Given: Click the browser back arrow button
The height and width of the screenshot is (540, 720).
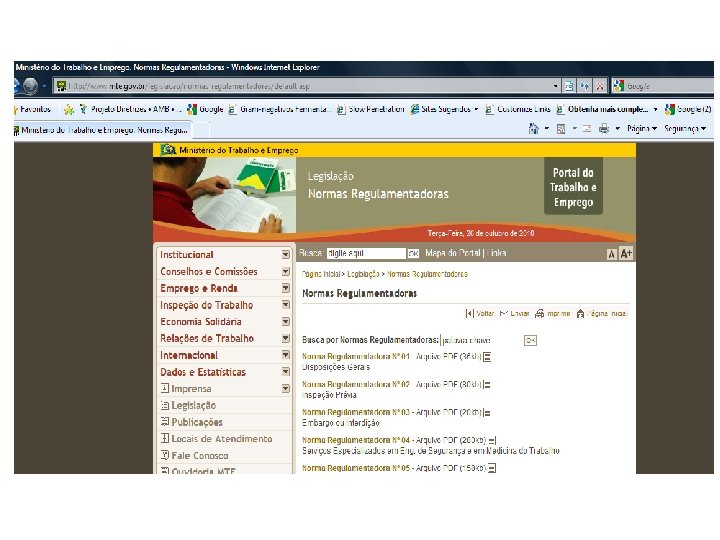Looking at the screenshot, I should [16, 85].
